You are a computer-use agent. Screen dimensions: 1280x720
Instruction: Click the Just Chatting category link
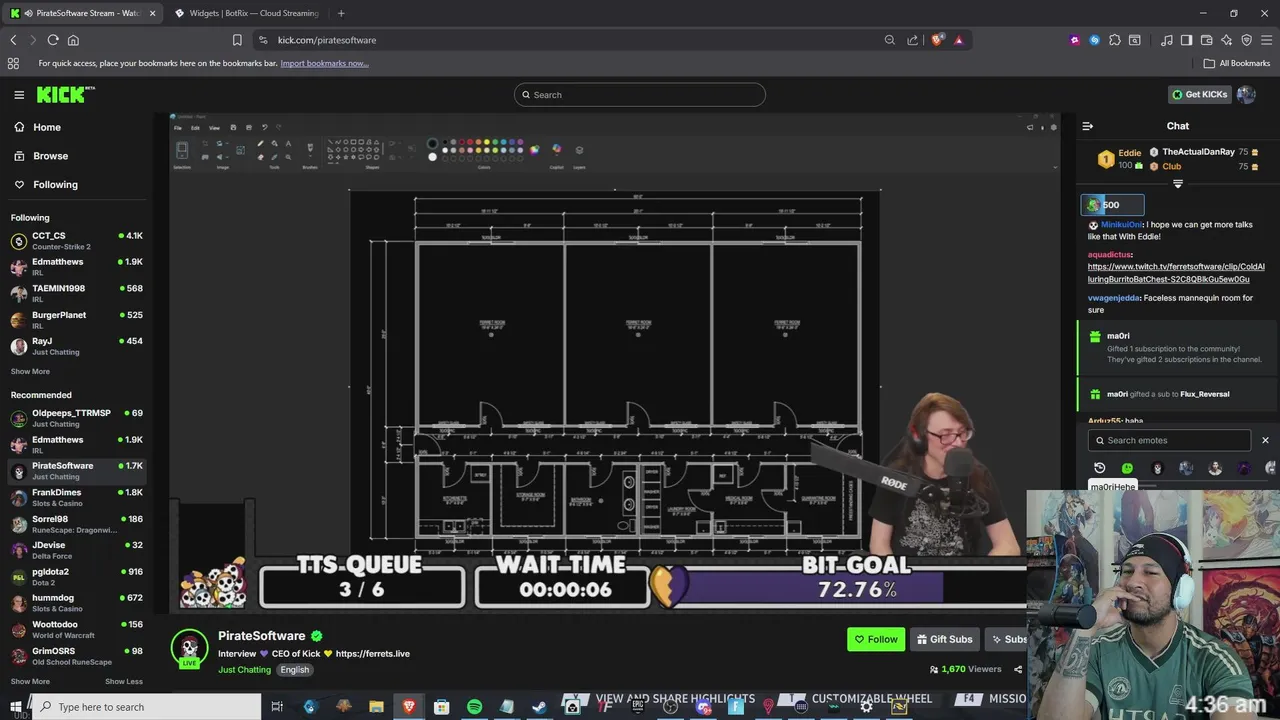244,670
